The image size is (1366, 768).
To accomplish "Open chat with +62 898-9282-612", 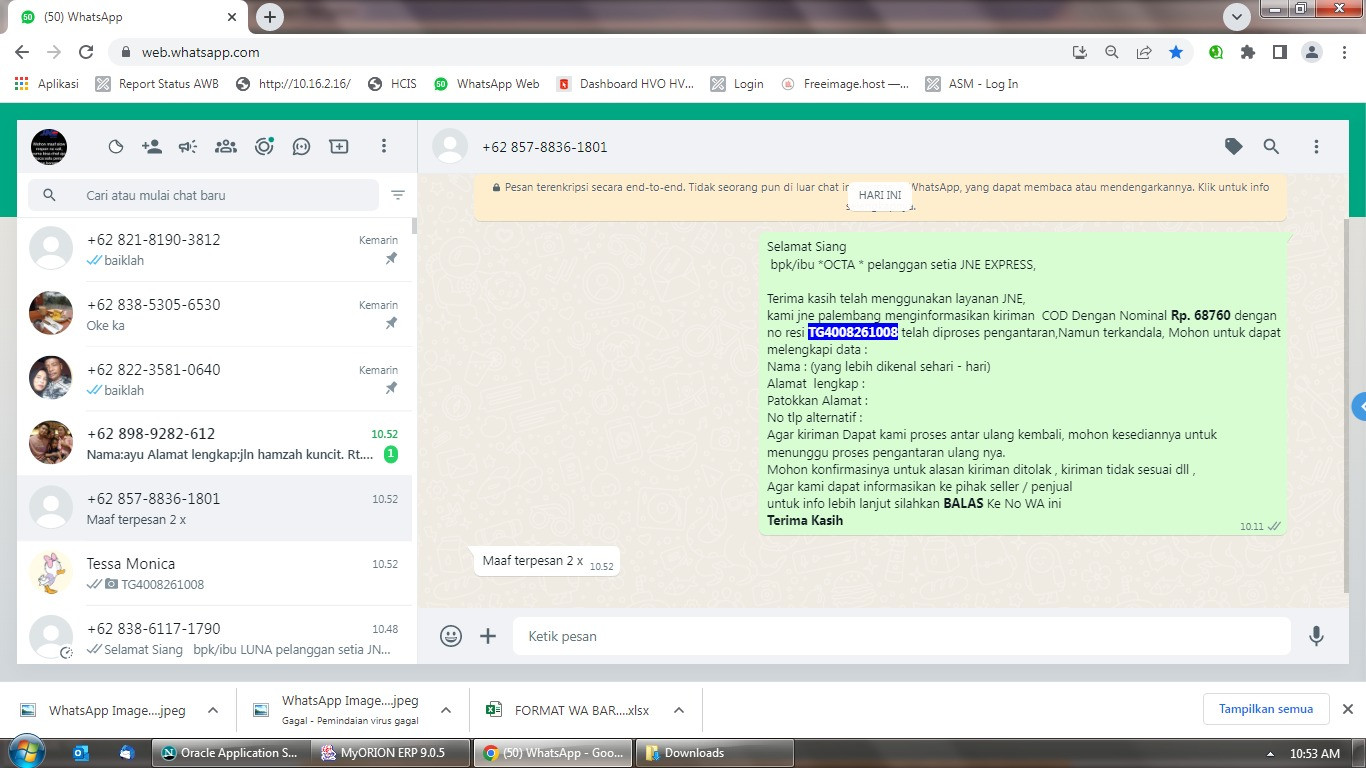I will [x=216, y=443].
